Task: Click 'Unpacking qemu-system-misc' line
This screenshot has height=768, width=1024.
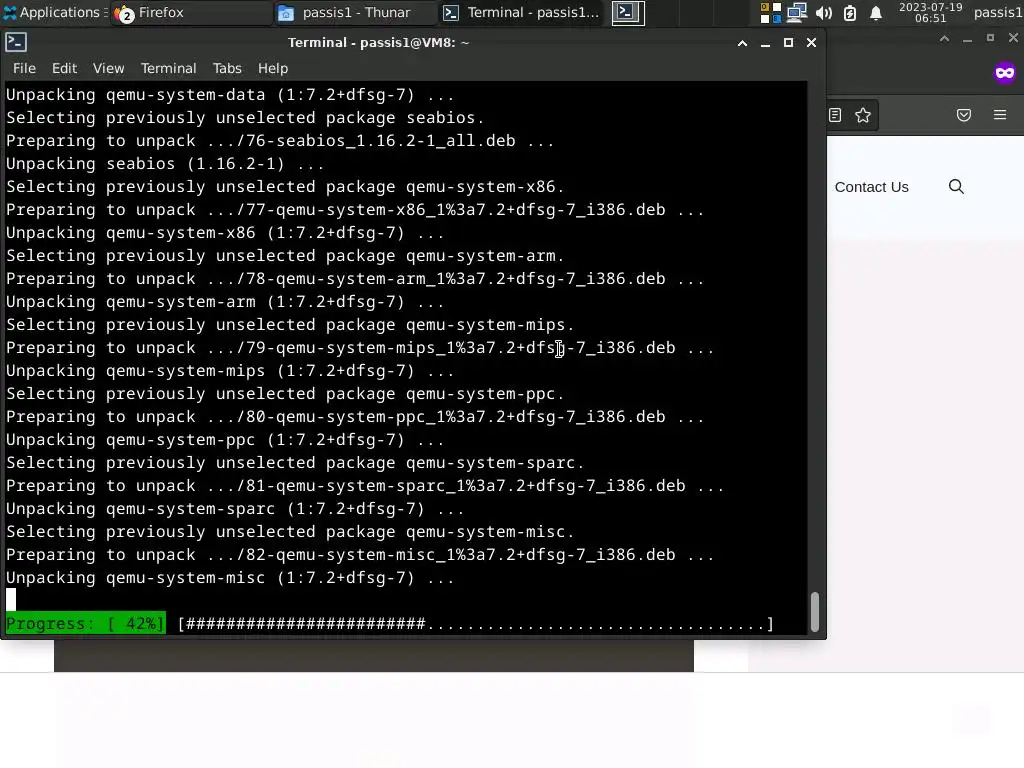Action: pos(230,578)
